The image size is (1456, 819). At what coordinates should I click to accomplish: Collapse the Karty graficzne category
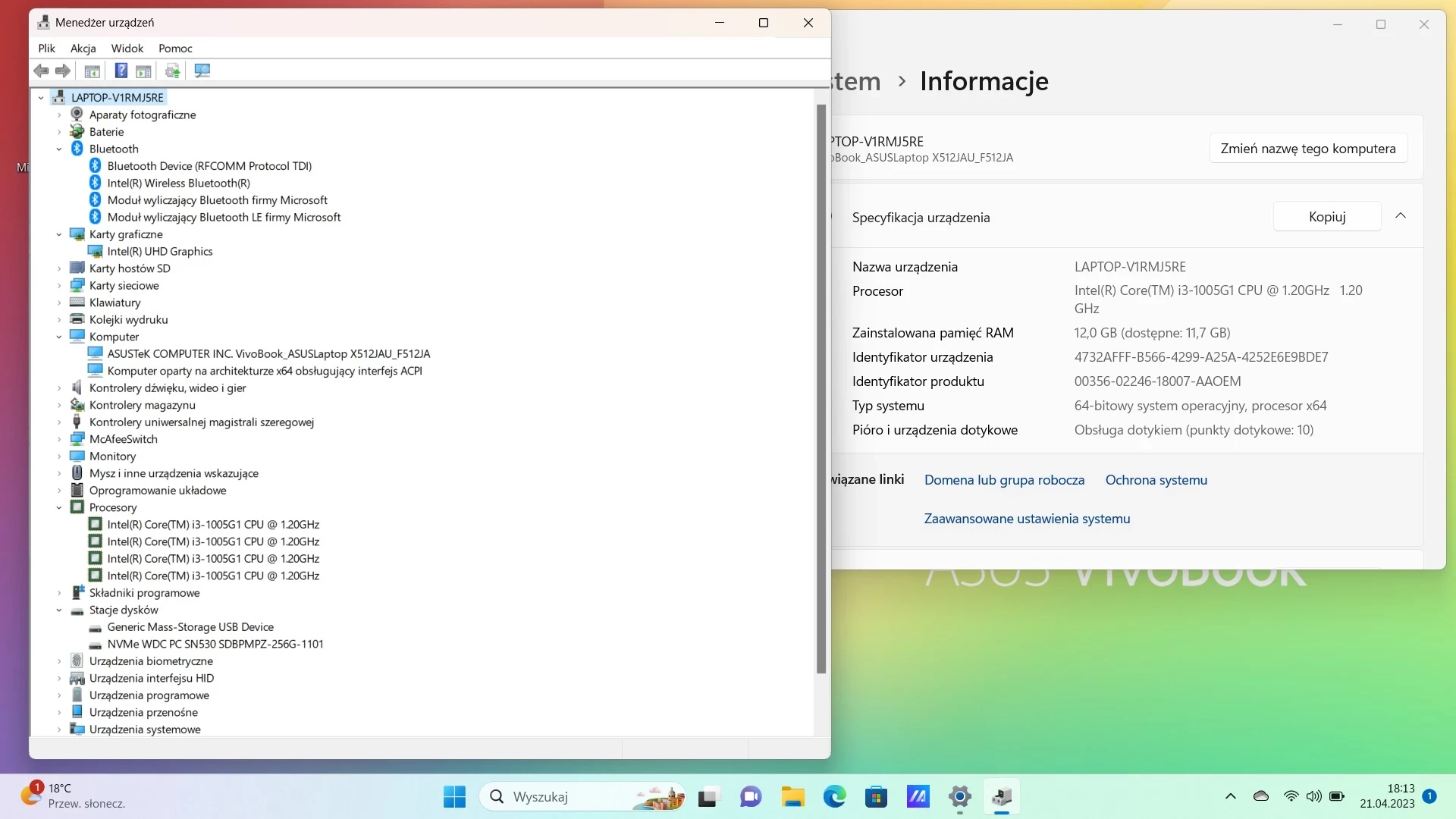coord(59,234)
